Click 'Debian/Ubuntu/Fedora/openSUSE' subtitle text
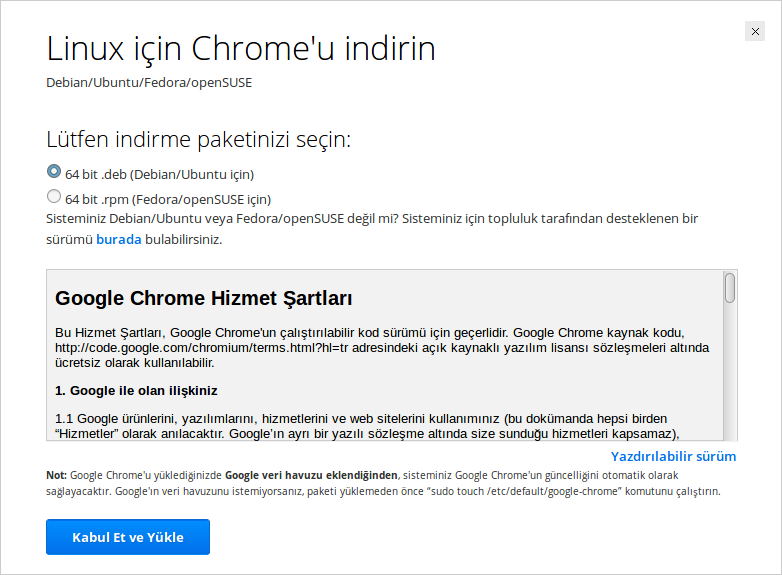The height and width of the screenshot is (575, 782). click(x=149, y=83)
